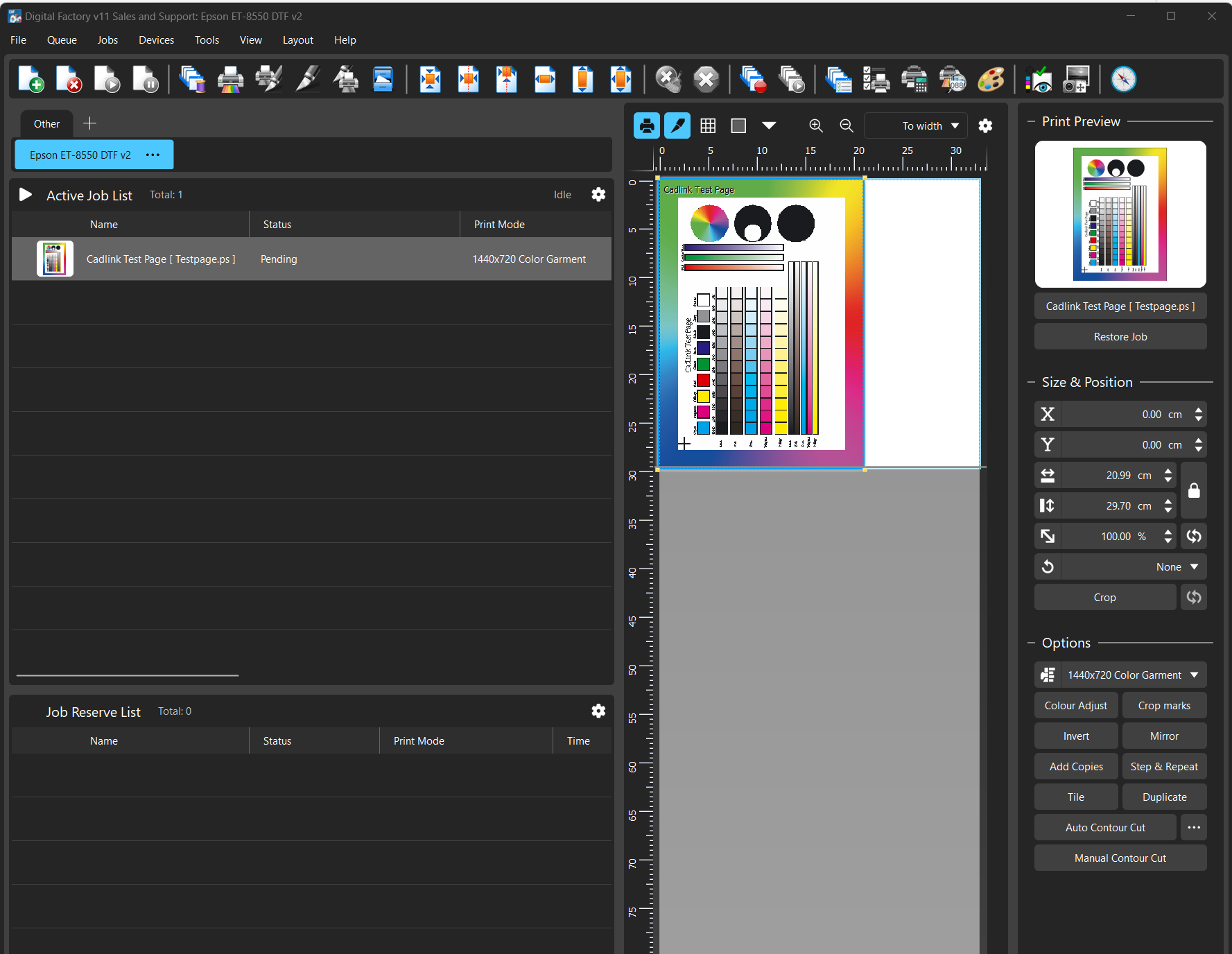
Task: Click the color eye preview icon
Action: 1038,79
